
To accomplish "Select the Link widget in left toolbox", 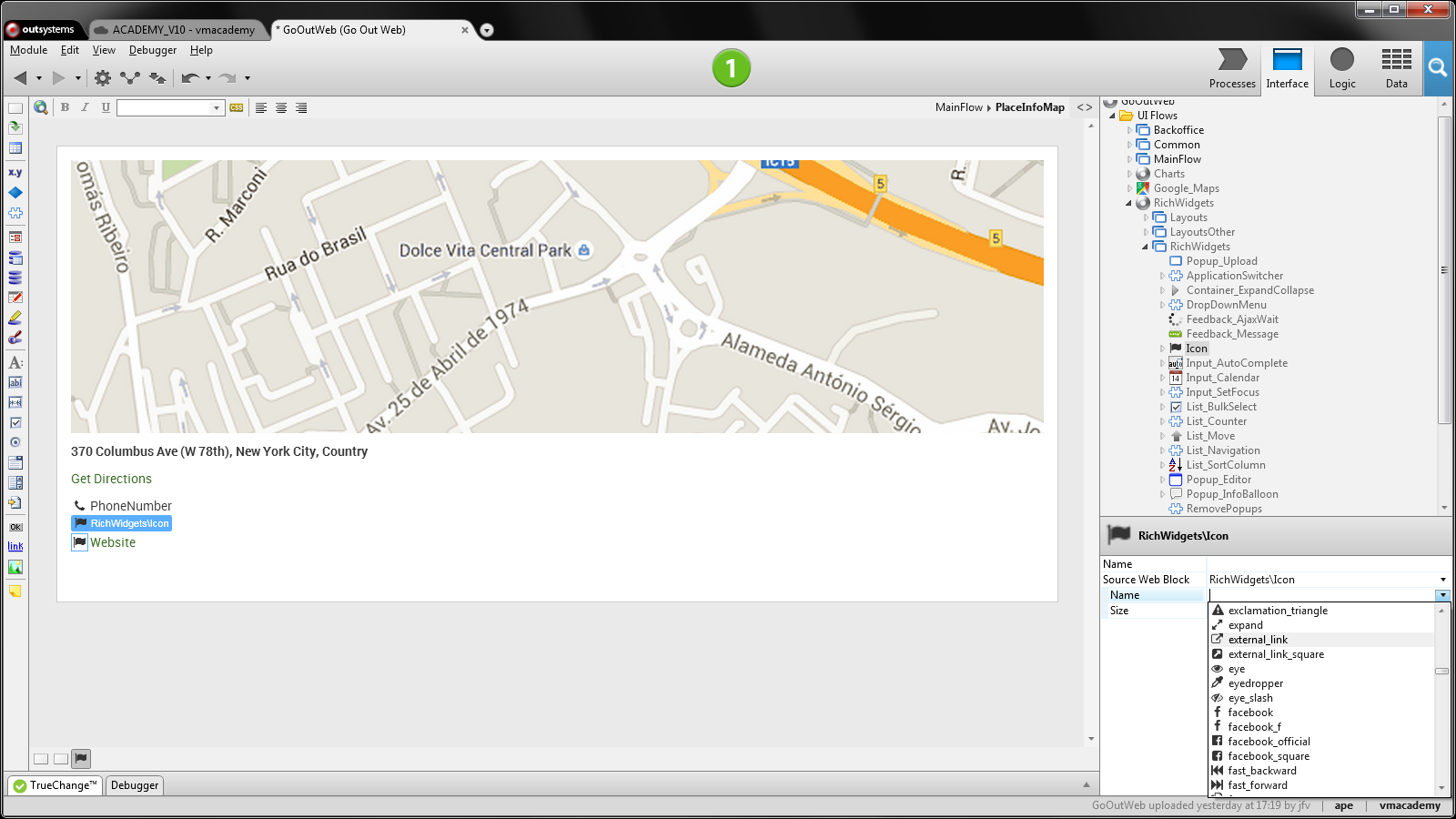I will click(15, 546).
